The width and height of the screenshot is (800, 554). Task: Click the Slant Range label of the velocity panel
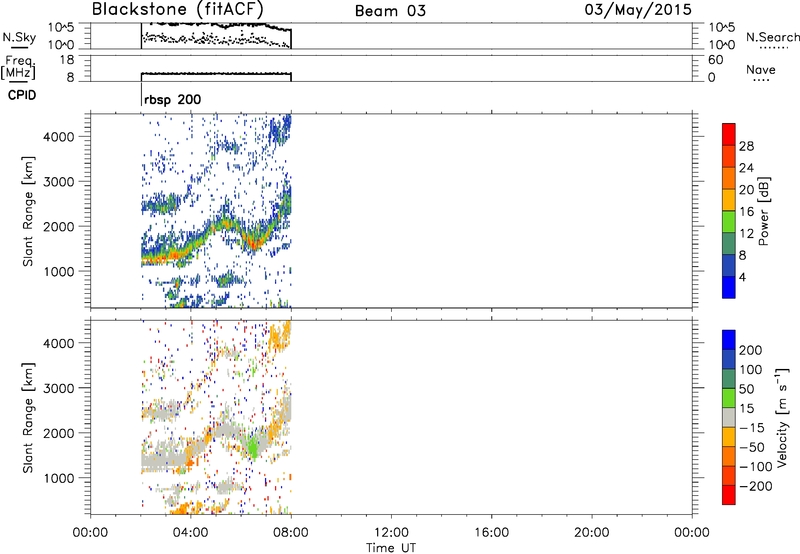click(x=28, y=418)
